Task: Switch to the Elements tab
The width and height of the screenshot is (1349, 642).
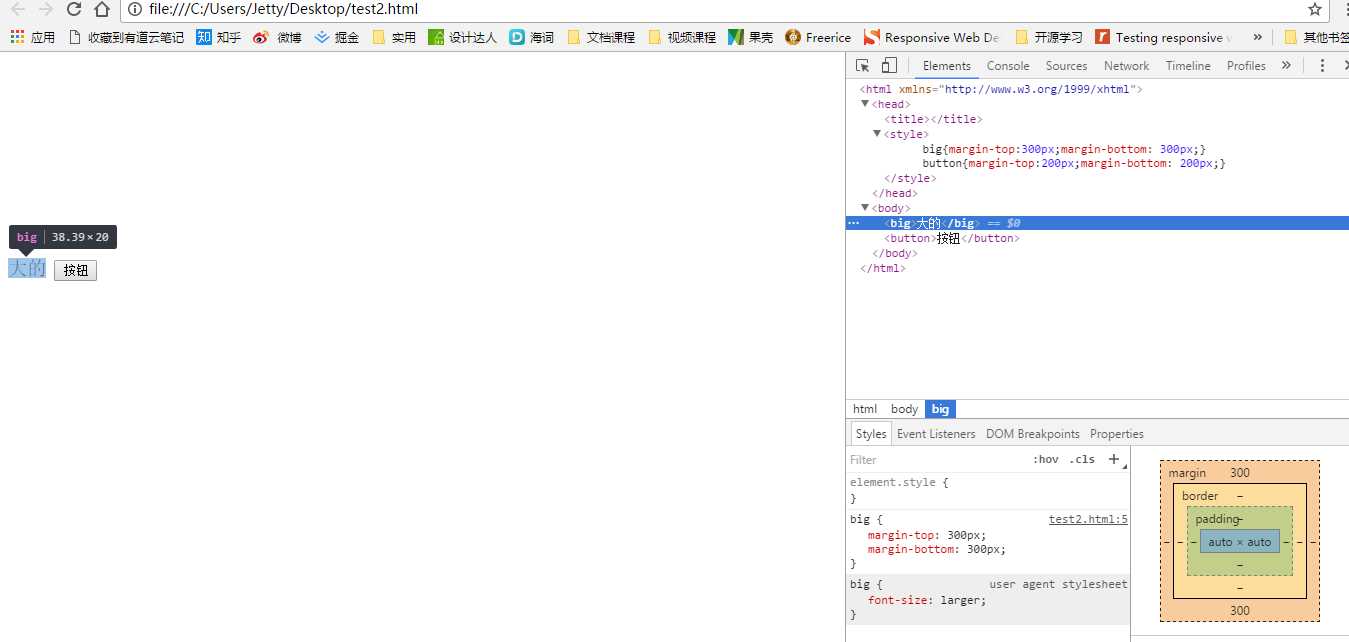Action: pos(947,66)
